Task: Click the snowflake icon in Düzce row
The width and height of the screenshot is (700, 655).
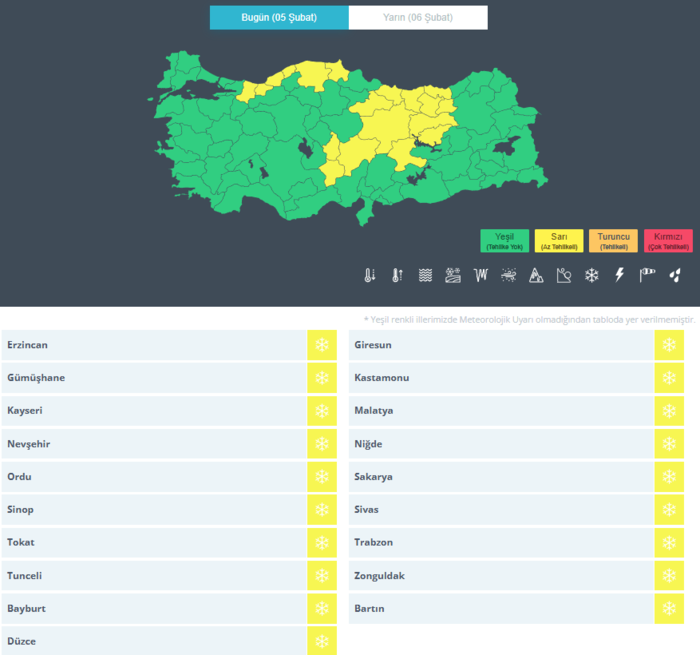Action: coord(322,641)
